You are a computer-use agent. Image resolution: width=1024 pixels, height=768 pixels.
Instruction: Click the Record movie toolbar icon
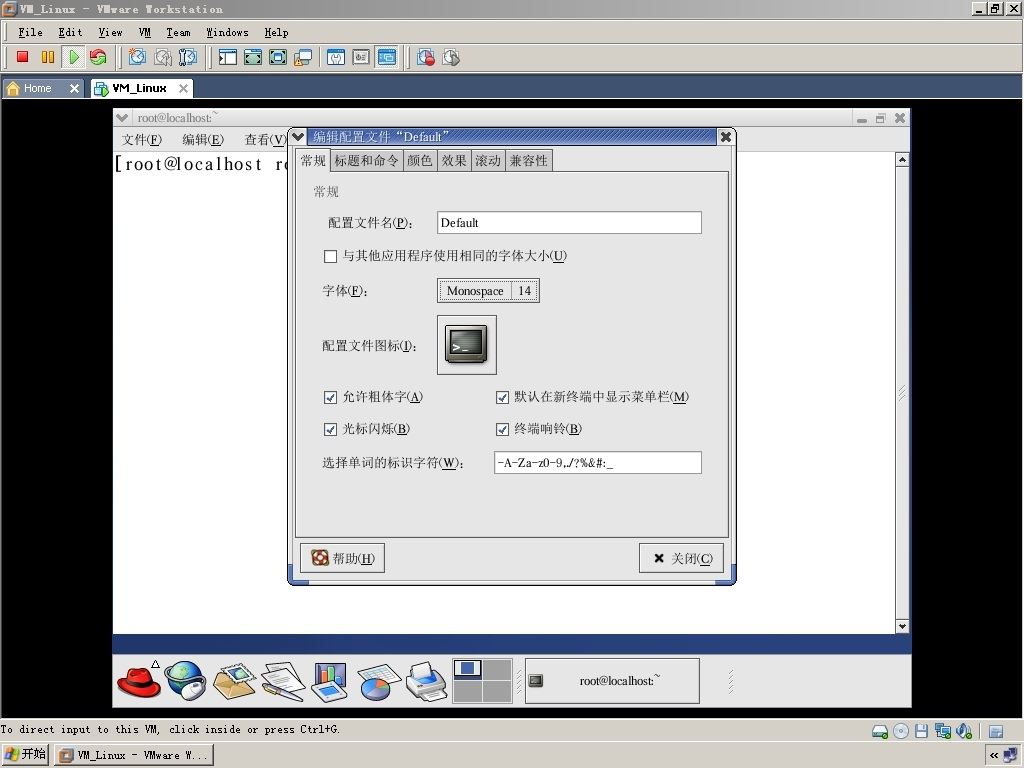click(x=426, y=57)
